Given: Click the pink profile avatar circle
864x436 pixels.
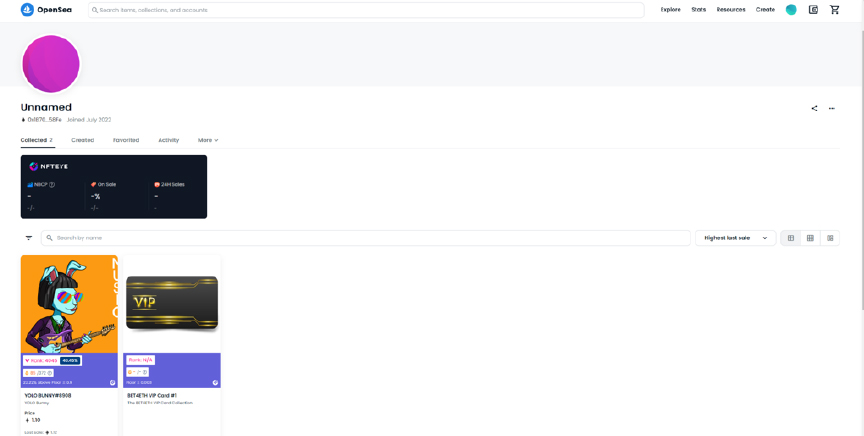Looking at the screenshot, I should click(51, 64).
